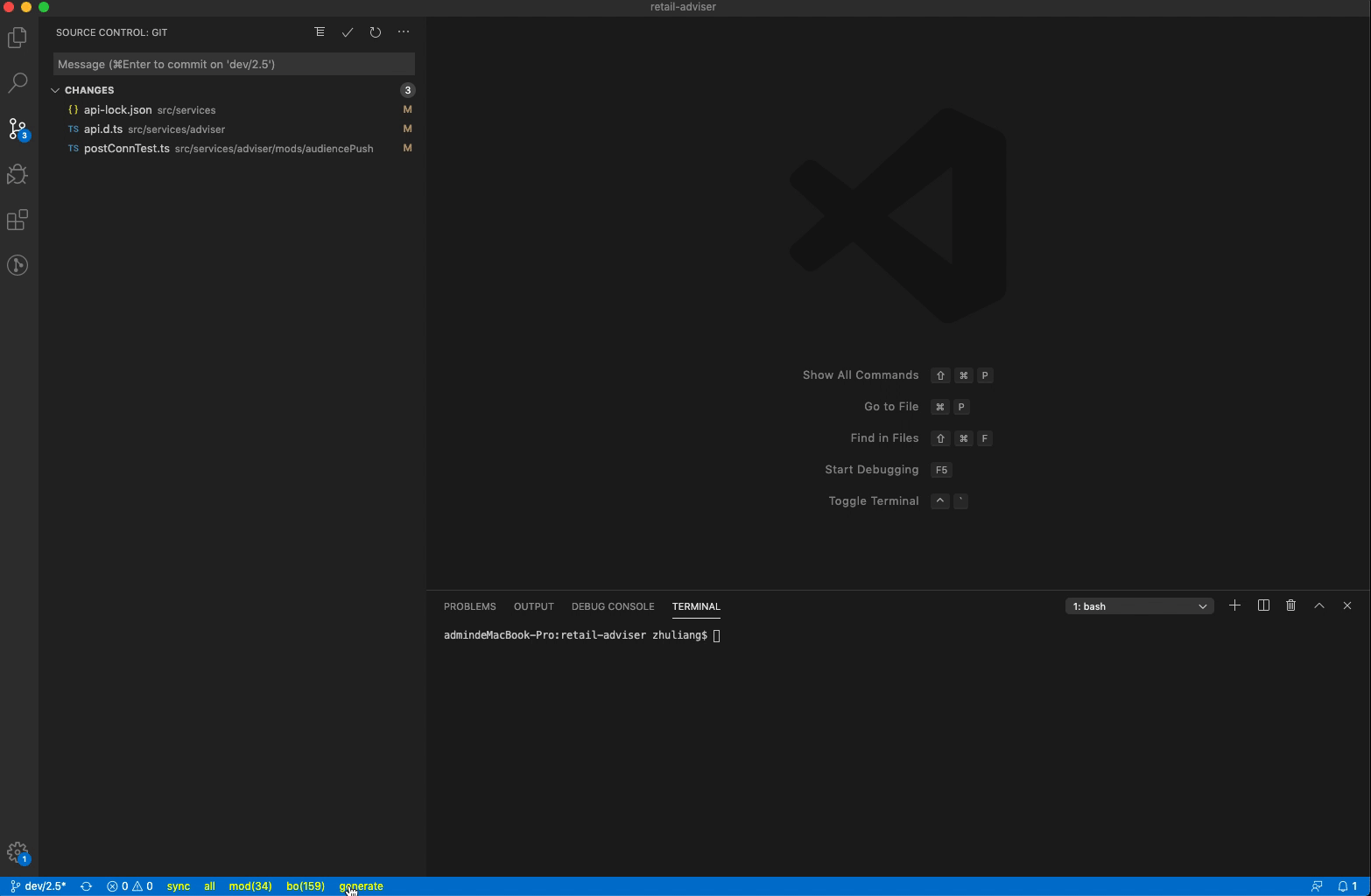
Task: Collapse the CHANGES section
Action: coord(55,89)
